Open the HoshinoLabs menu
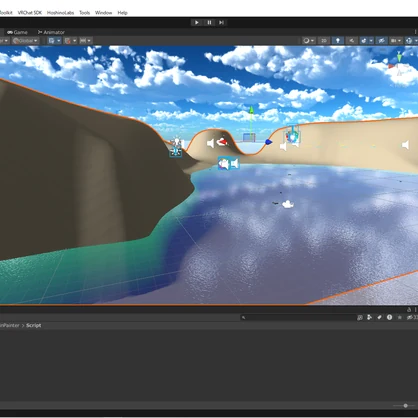The width and height of the screenshot is (418, 418). pyautogui.click(x=60, y=13)
